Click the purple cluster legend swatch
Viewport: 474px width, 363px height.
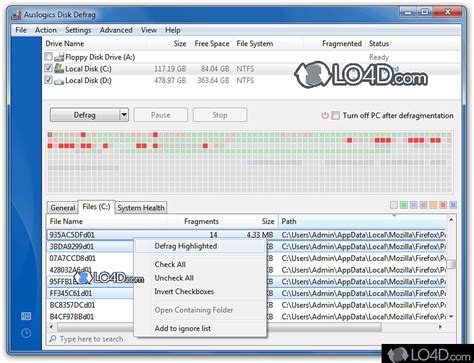pyautogui.click(x=413, y=205)
